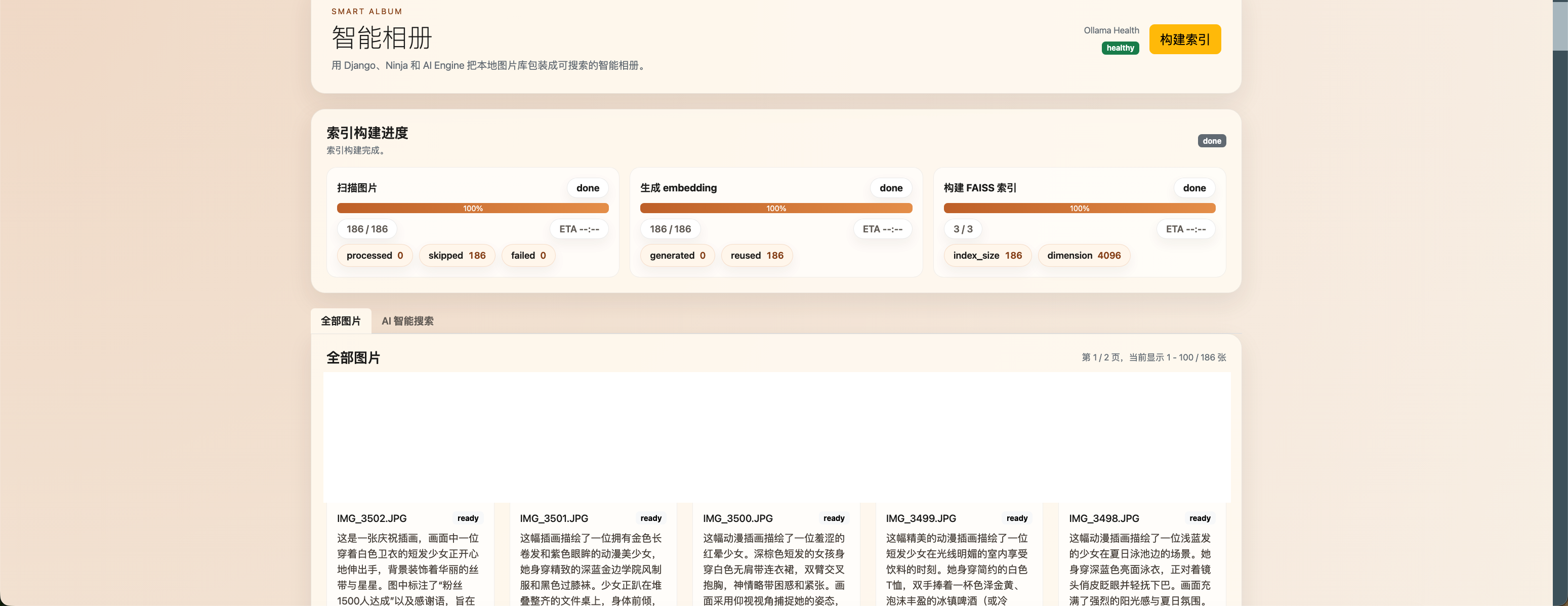Click the IMG_3499.JPG file name
The image size is (1568, 606).
[x=920, y=519]
